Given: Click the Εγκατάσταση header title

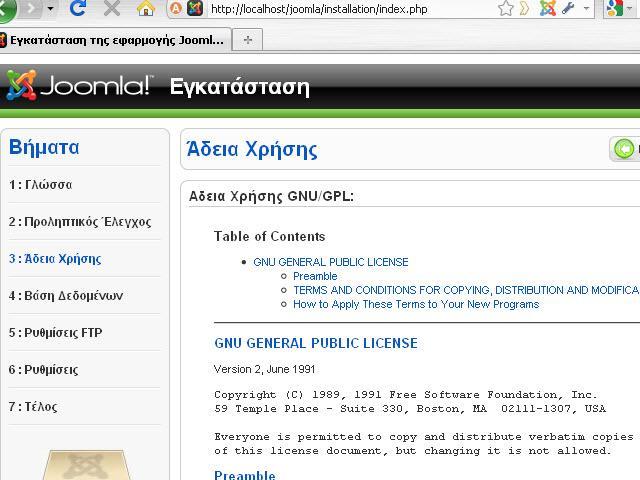Looking at the screenshot, I should 240,87.
